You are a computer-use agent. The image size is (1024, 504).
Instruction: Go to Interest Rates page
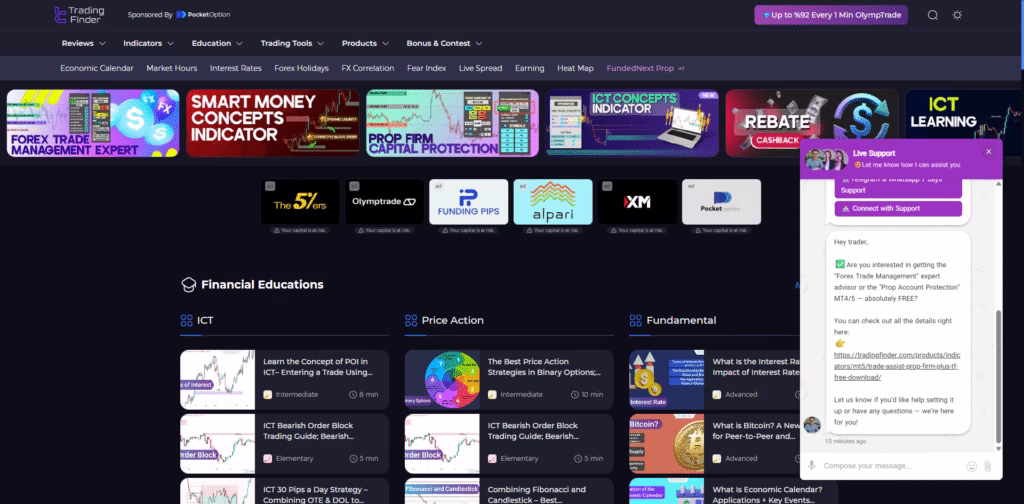(x=236, y=68)
